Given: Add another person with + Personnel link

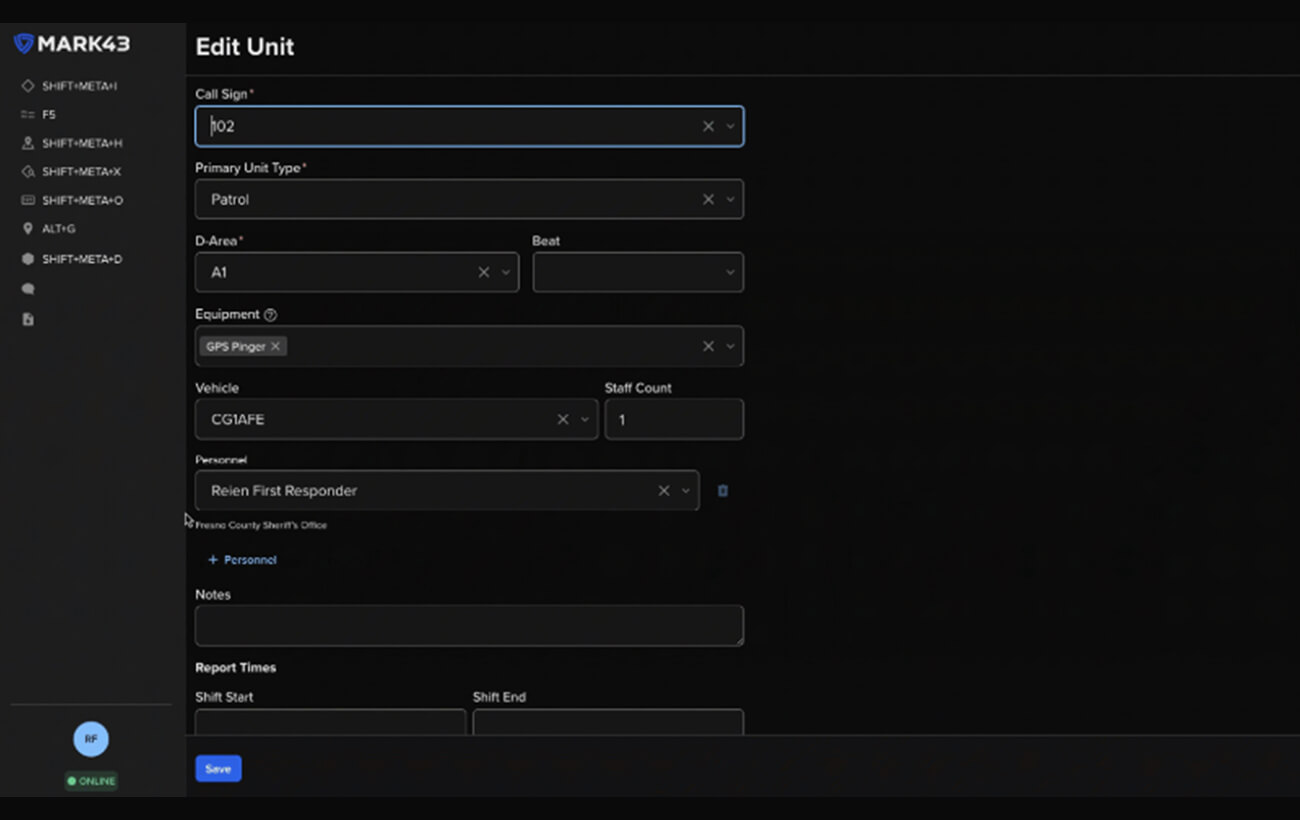Looking at the screenshot, I should coord(242,560).
